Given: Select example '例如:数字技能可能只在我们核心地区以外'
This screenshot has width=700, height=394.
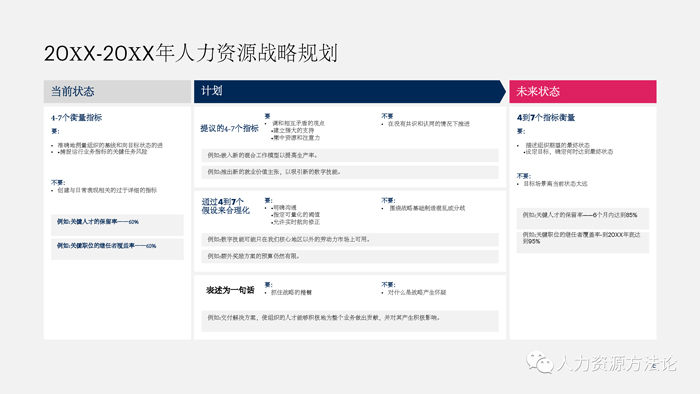Looking at the screenshot, I should pyautogui.click(x=350, y=240).
